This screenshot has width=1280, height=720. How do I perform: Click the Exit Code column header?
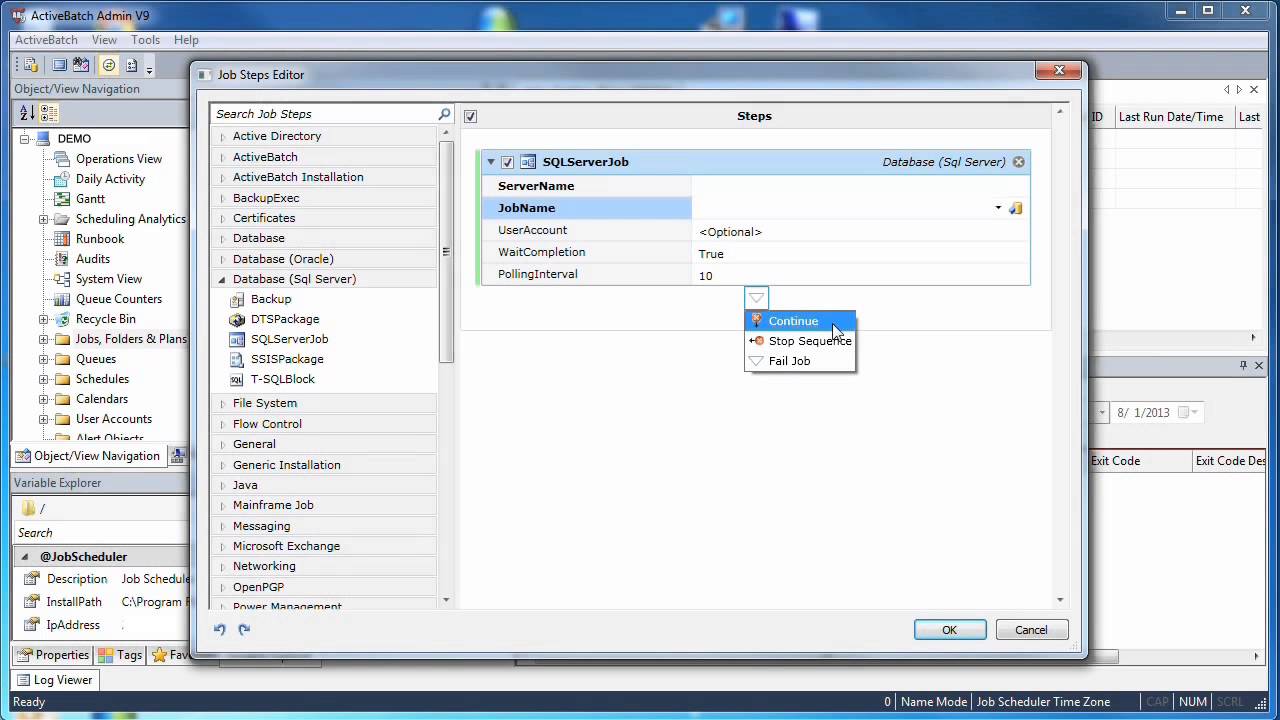tap(1141, 461)
